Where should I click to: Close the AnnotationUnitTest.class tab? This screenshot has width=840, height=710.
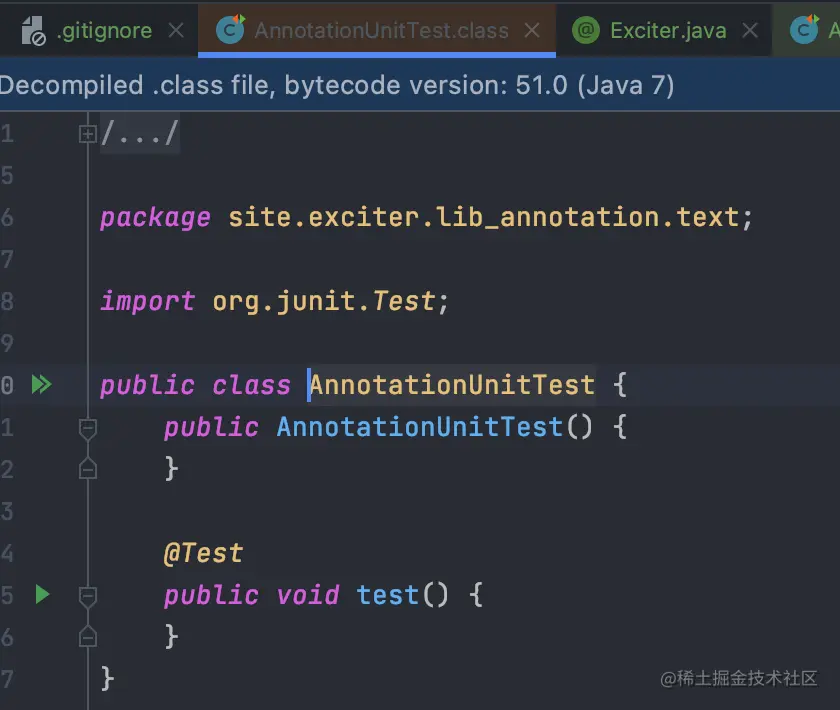532,31
